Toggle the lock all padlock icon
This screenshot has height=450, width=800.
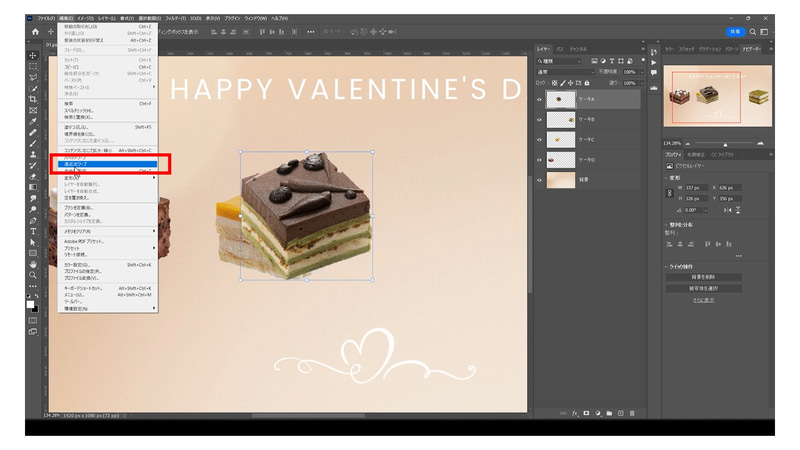click(x=587, y=83)
